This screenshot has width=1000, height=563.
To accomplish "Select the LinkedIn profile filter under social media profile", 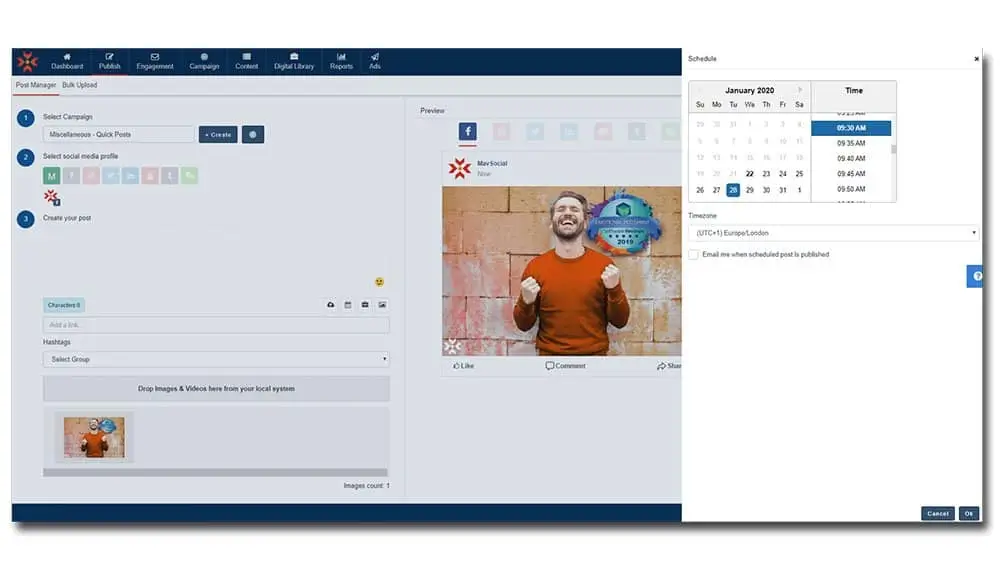I will tap(131, 175).
